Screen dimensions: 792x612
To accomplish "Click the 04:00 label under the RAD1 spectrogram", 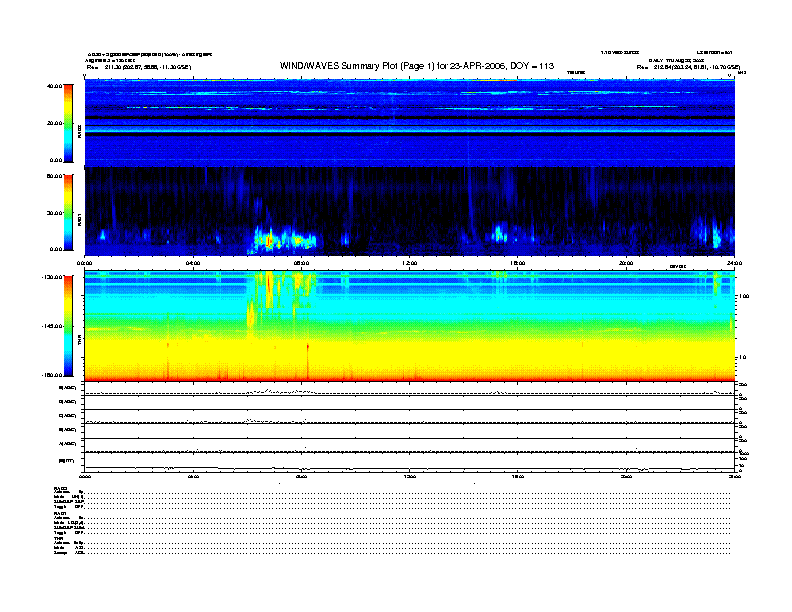I will pos(193,263).
